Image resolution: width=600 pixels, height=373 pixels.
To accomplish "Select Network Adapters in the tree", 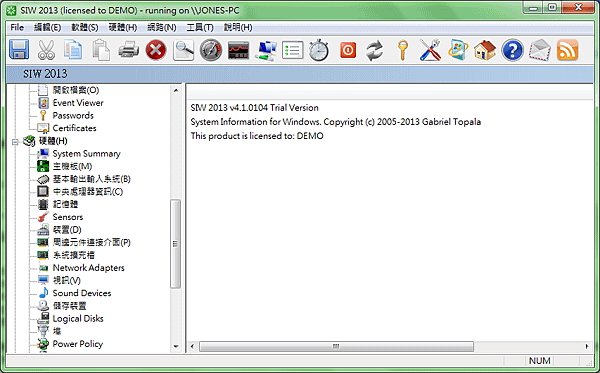I will click(88, 267).
